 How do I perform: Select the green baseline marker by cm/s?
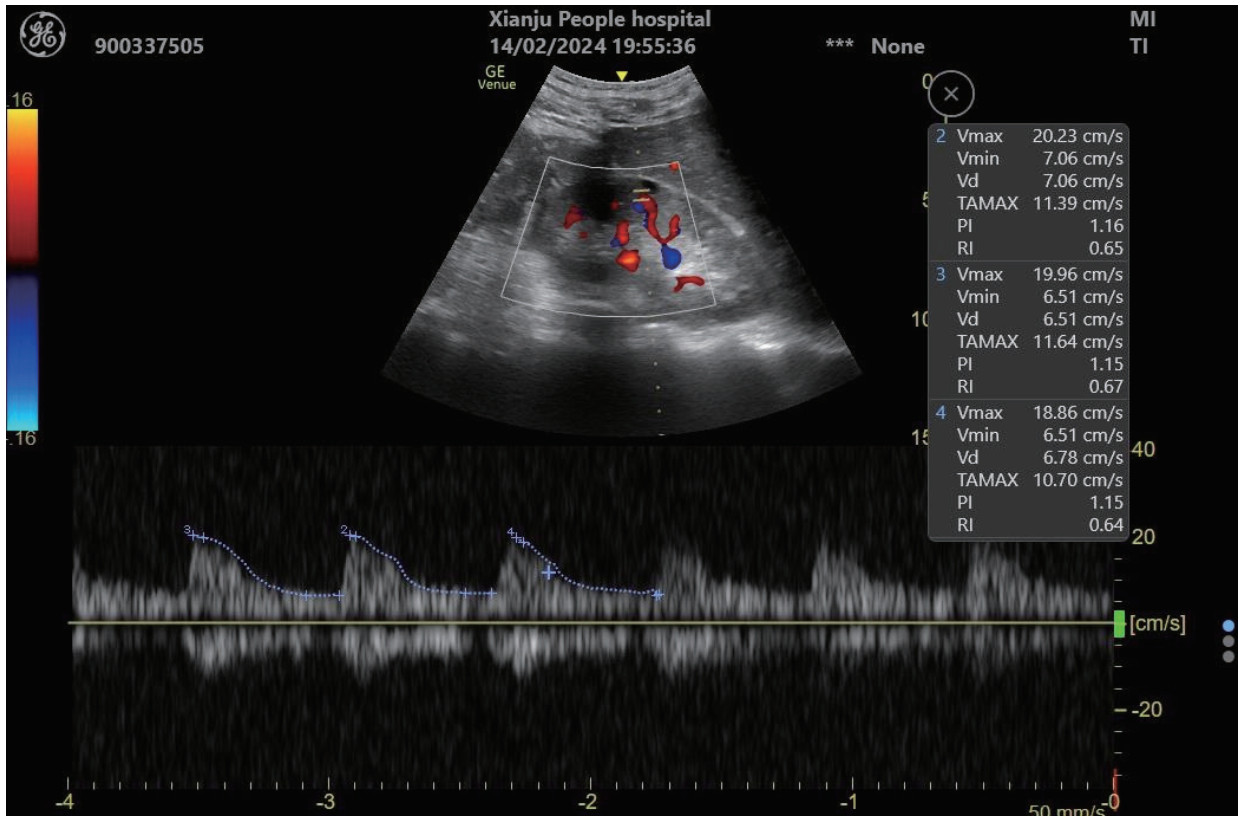1118,624
